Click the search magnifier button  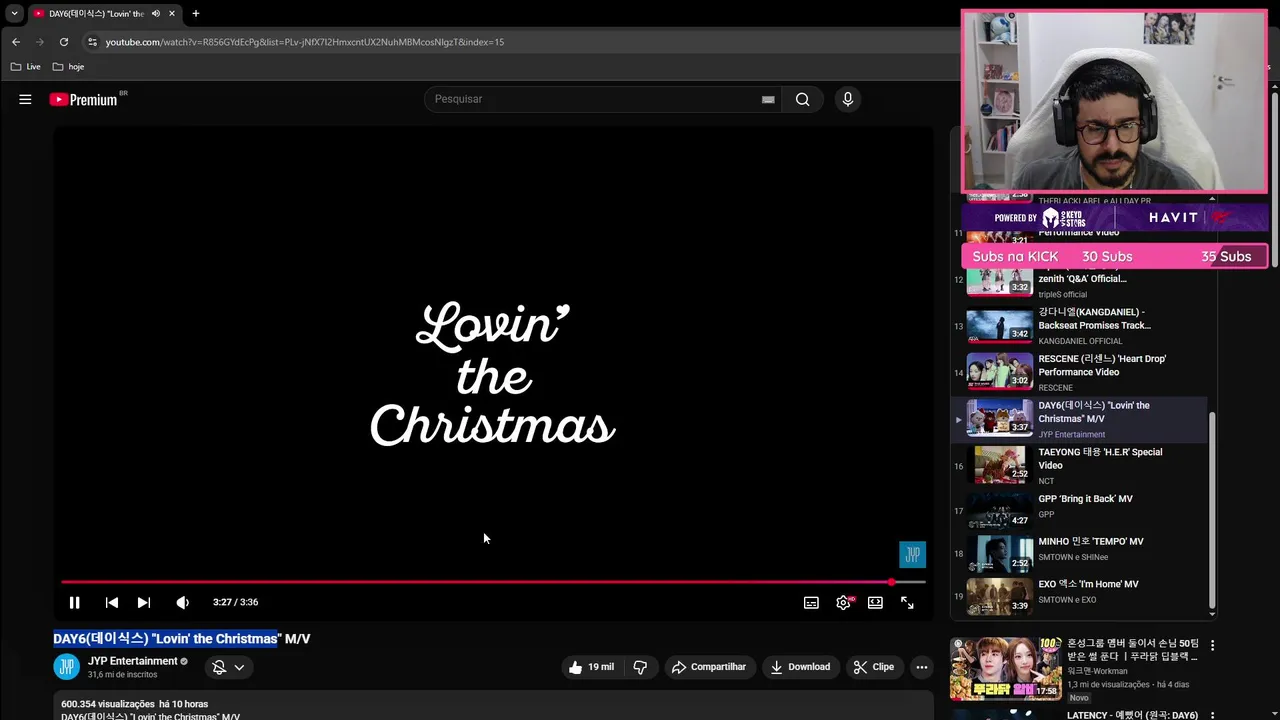[802, 99]
